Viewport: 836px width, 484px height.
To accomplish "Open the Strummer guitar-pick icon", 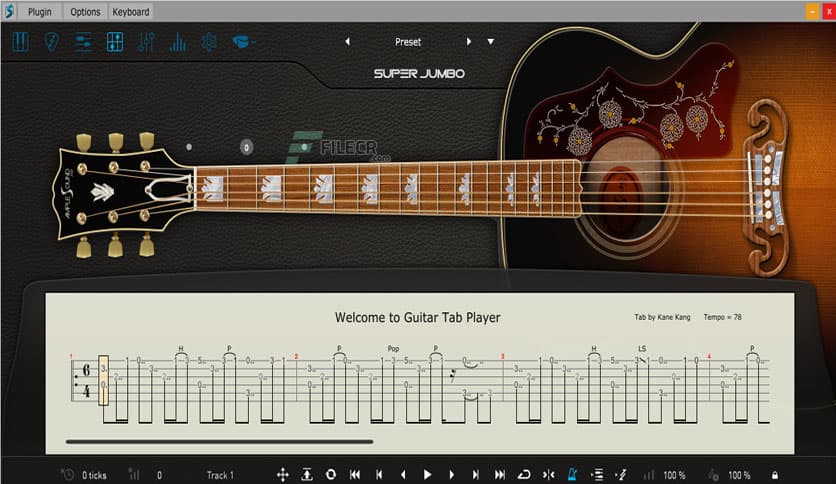I will [x=51, y=42].
